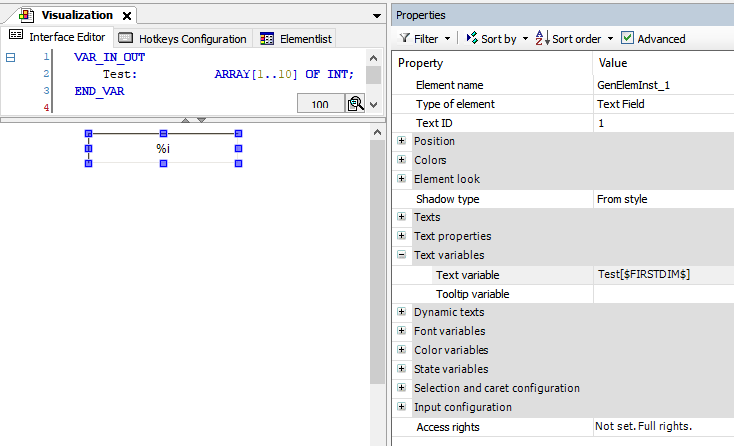Collapse the VAR_IN_OUT code block
This screenshot has width=734, height=446.
point(10,58)
